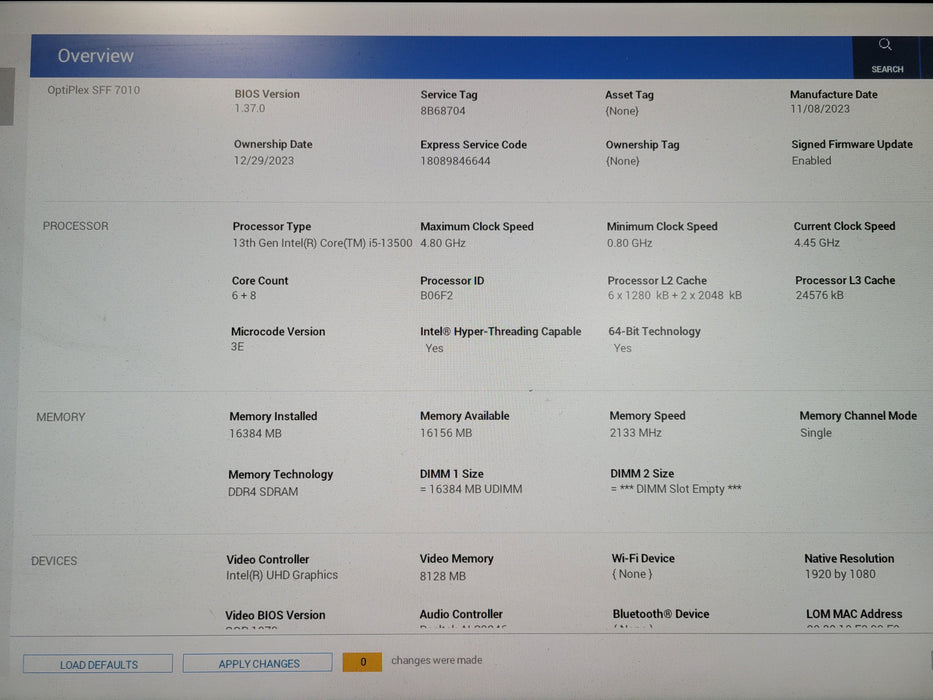Viewport: 933px width, 700px height.
Task: Click the Asset Tag label
Action: tap(630, 95)
